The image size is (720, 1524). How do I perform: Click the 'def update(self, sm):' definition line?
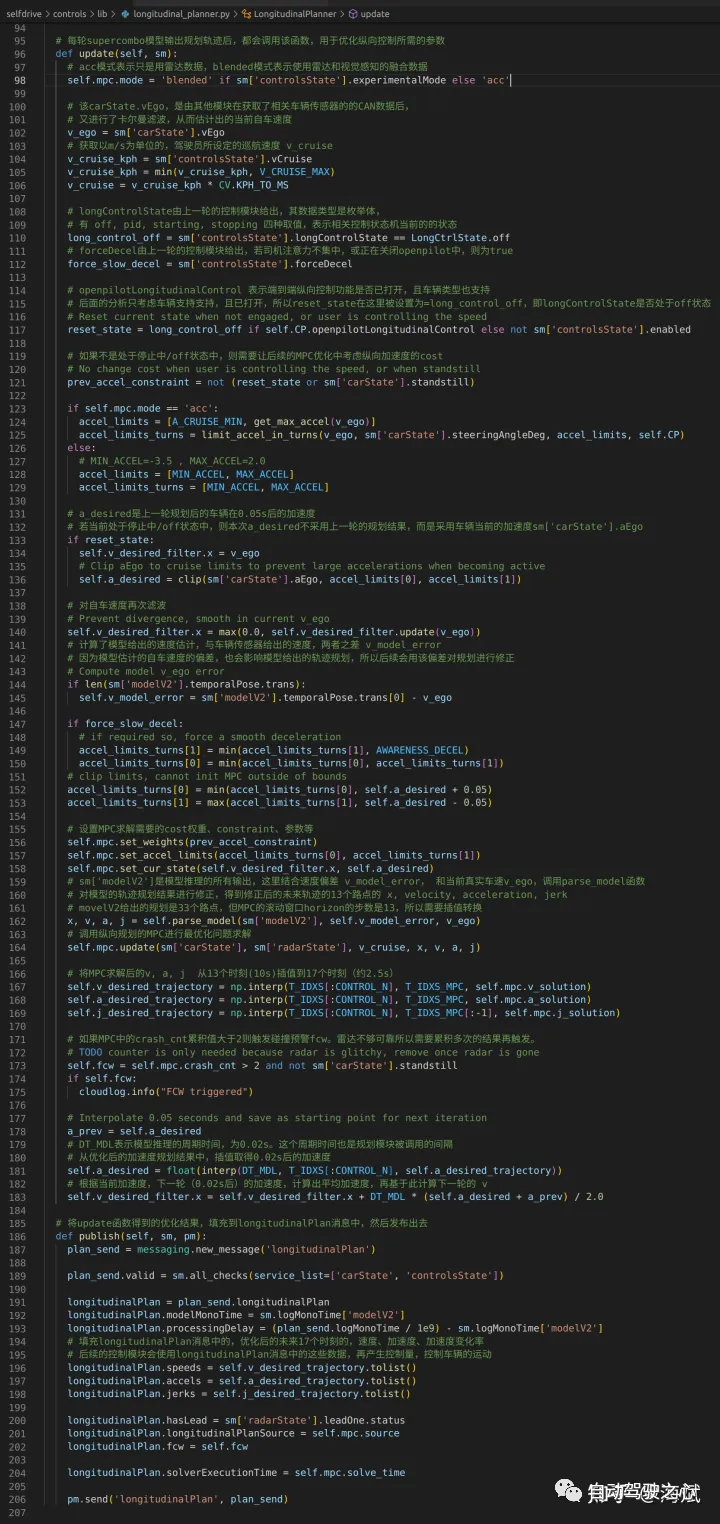point(115,53)
